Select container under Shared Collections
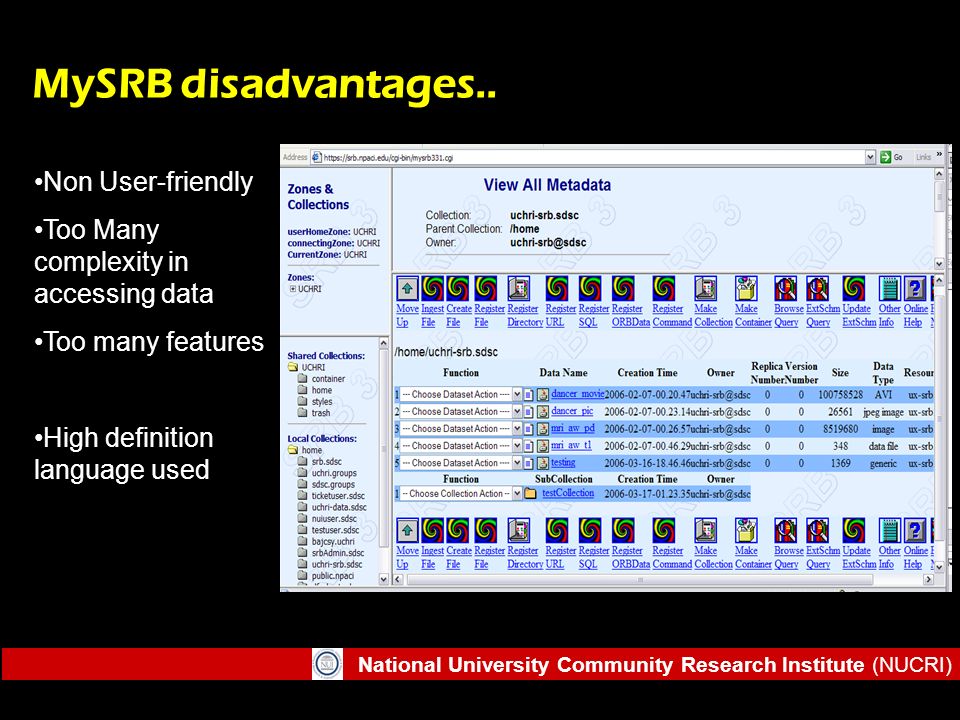Screen dimensions: 960x720 [328, 379]
